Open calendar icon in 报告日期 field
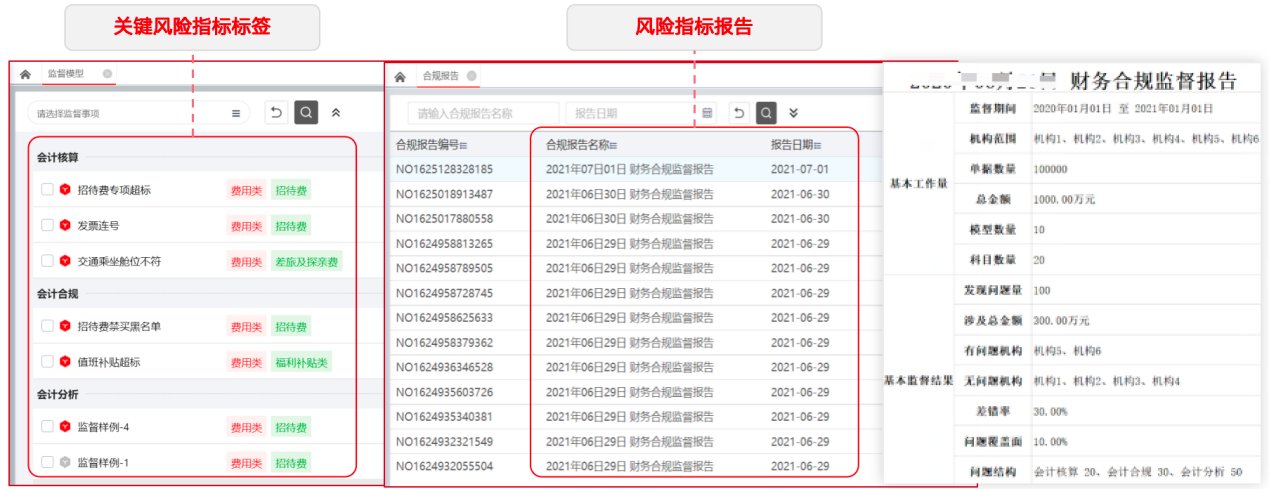Viewport: 1269px width, 489px height. point(708,113)
